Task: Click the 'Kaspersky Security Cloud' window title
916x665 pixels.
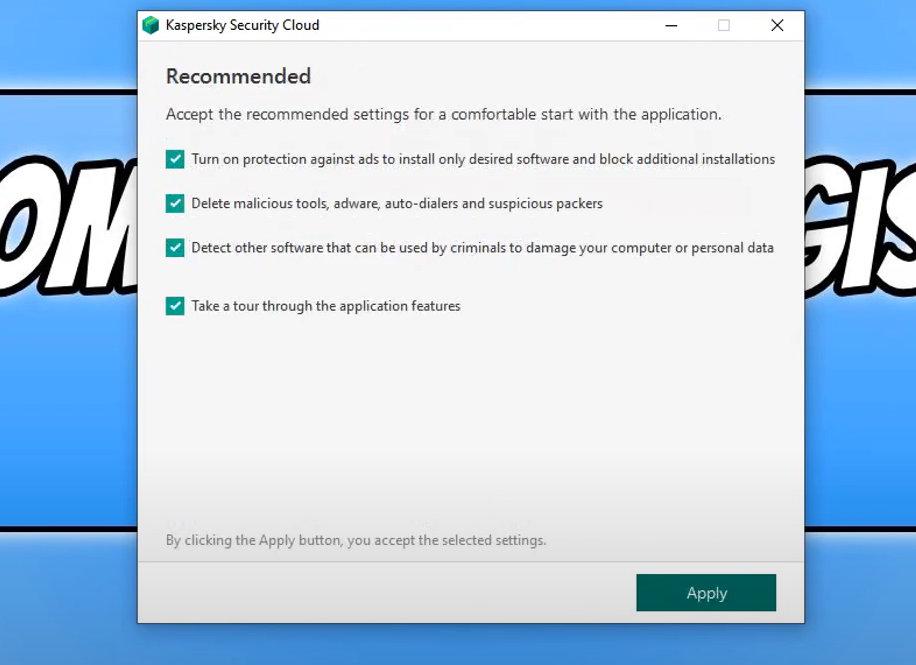Action: tap(242, 25)
